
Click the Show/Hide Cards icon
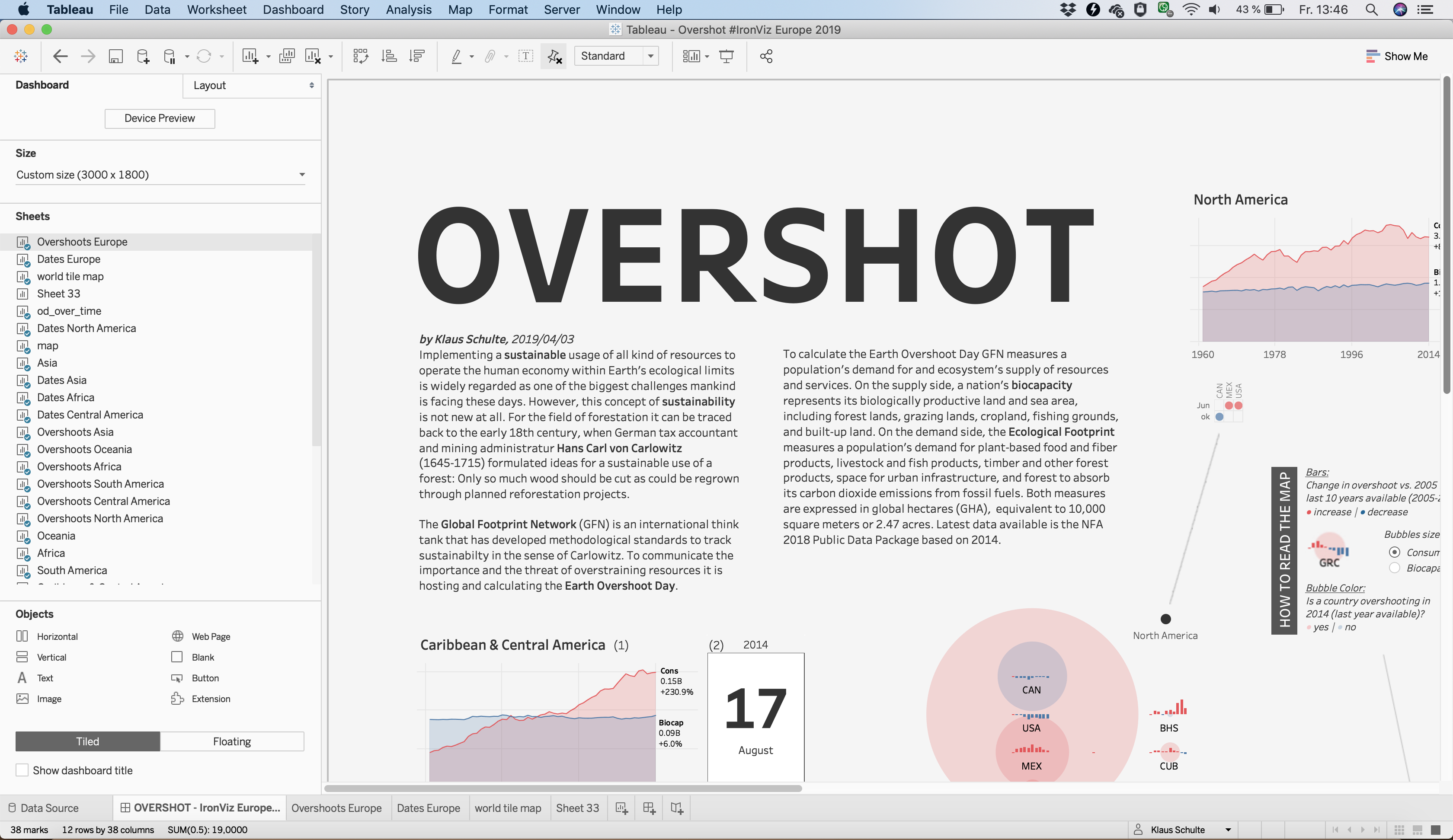click(691, 56)
